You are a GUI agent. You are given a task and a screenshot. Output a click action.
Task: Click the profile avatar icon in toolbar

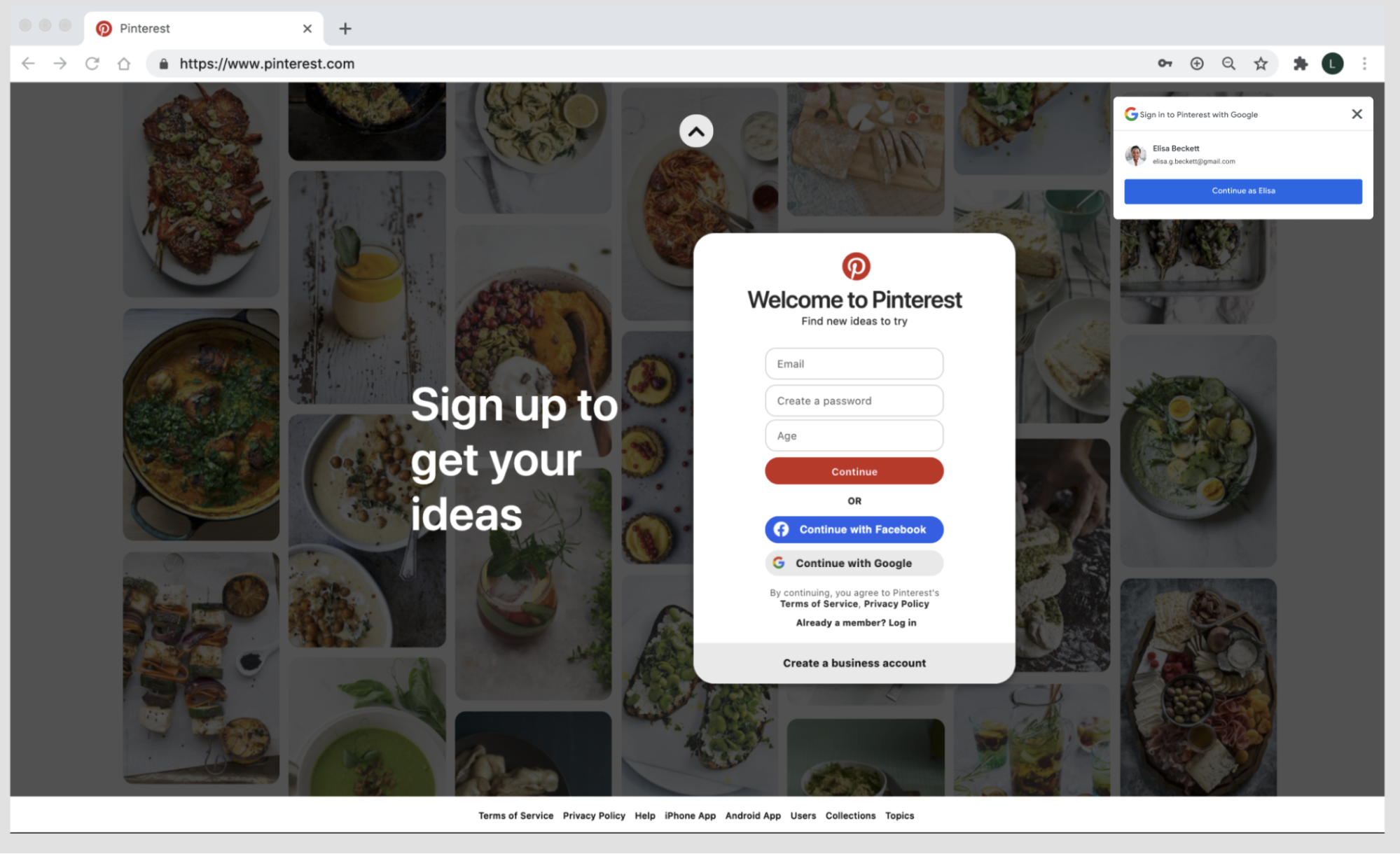point(1335,63)
